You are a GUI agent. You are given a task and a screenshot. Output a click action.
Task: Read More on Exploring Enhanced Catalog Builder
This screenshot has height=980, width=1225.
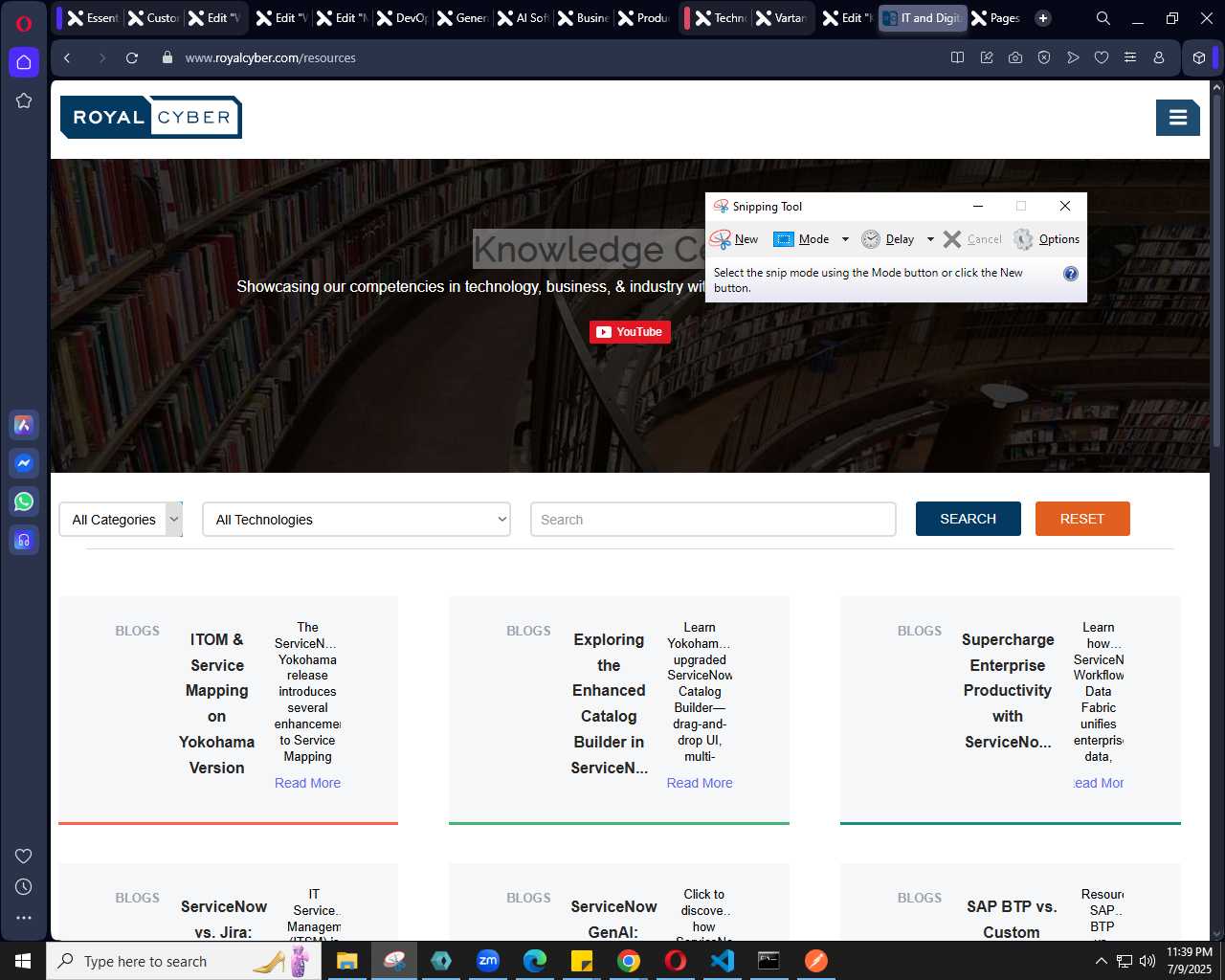(x=700, y=783)
